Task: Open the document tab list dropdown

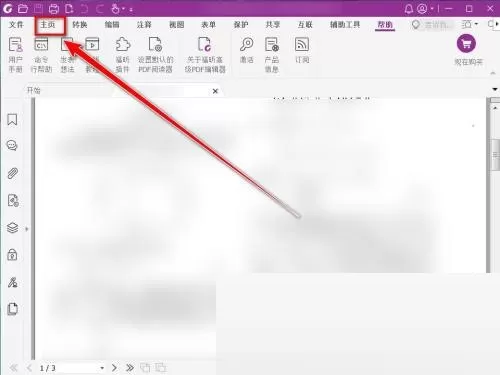Action: pos(496,89)
